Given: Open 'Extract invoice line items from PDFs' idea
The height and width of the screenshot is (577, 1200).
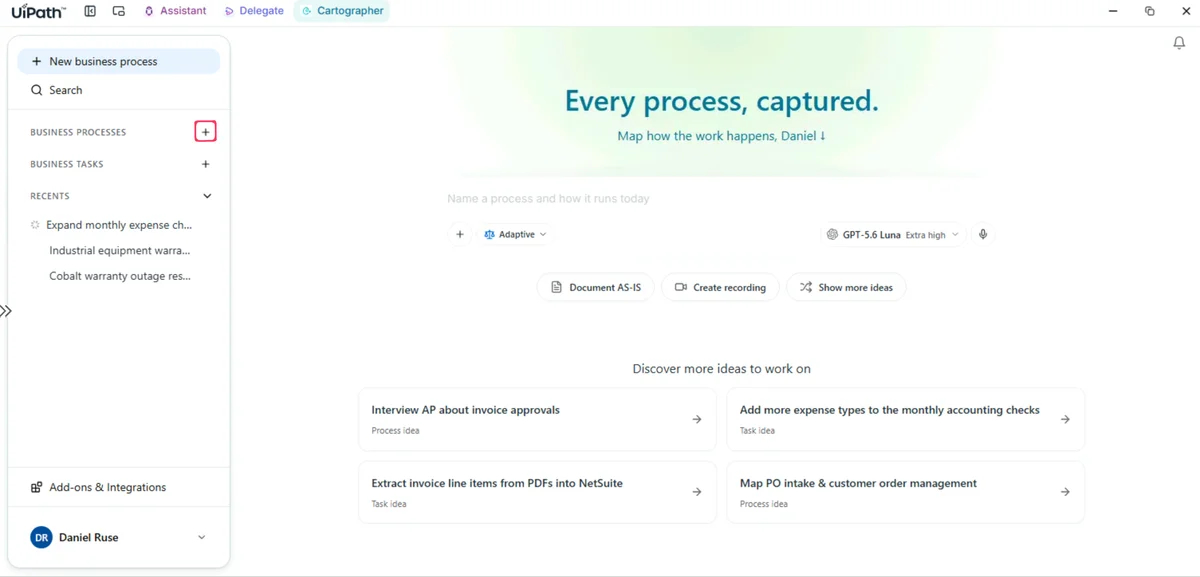Looking at the screenshot, I should point(537,492).
